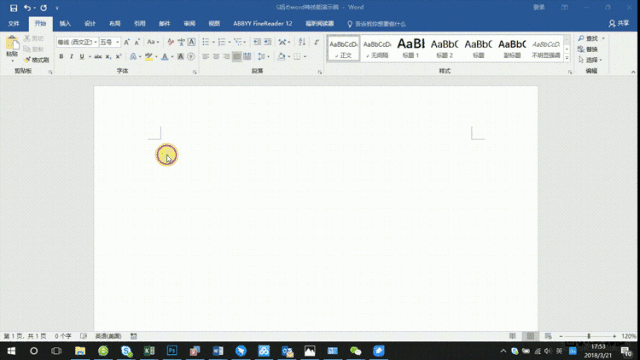640x360 pixels.
Task: Open Excel from the taskbar
Action: (149, 351)
